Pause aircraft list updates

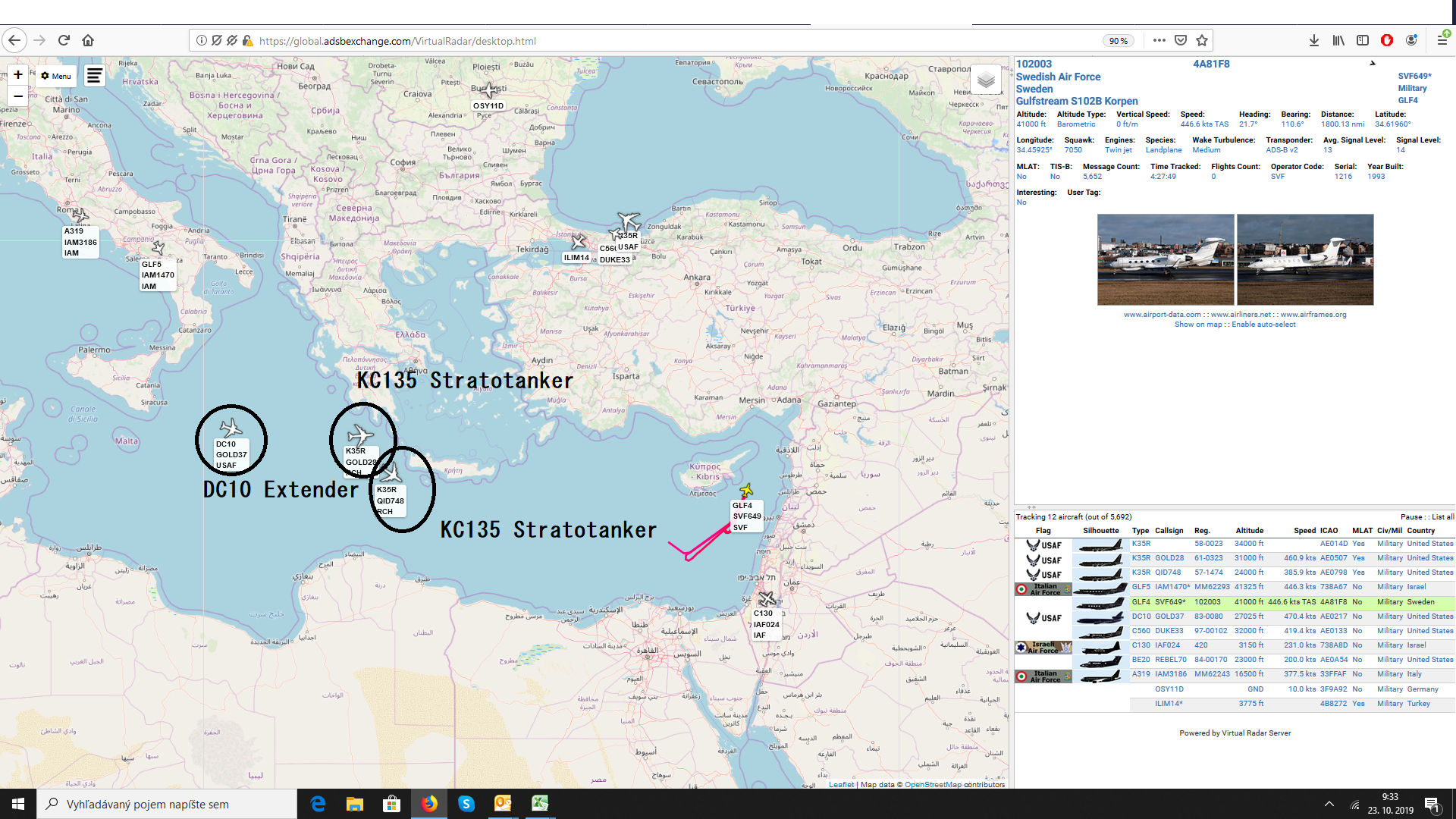coord(1410,517)
